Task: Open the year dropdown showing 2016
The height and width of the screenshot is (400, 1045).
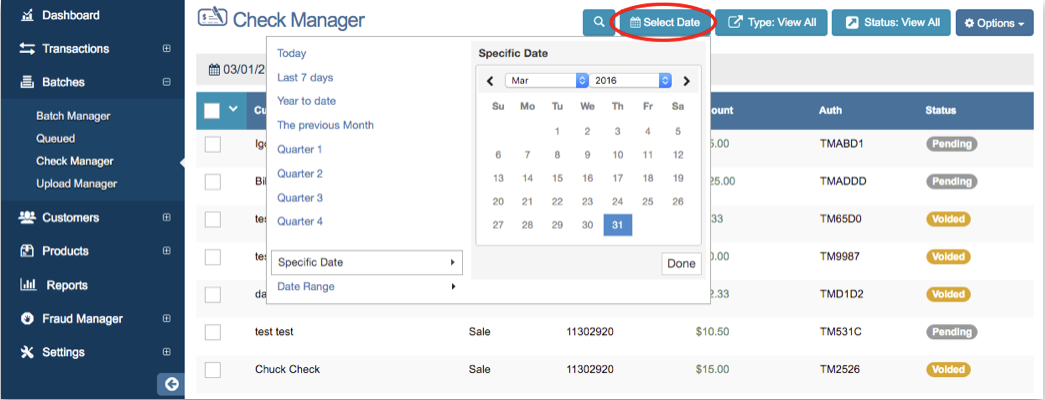Action: [630, 80]
